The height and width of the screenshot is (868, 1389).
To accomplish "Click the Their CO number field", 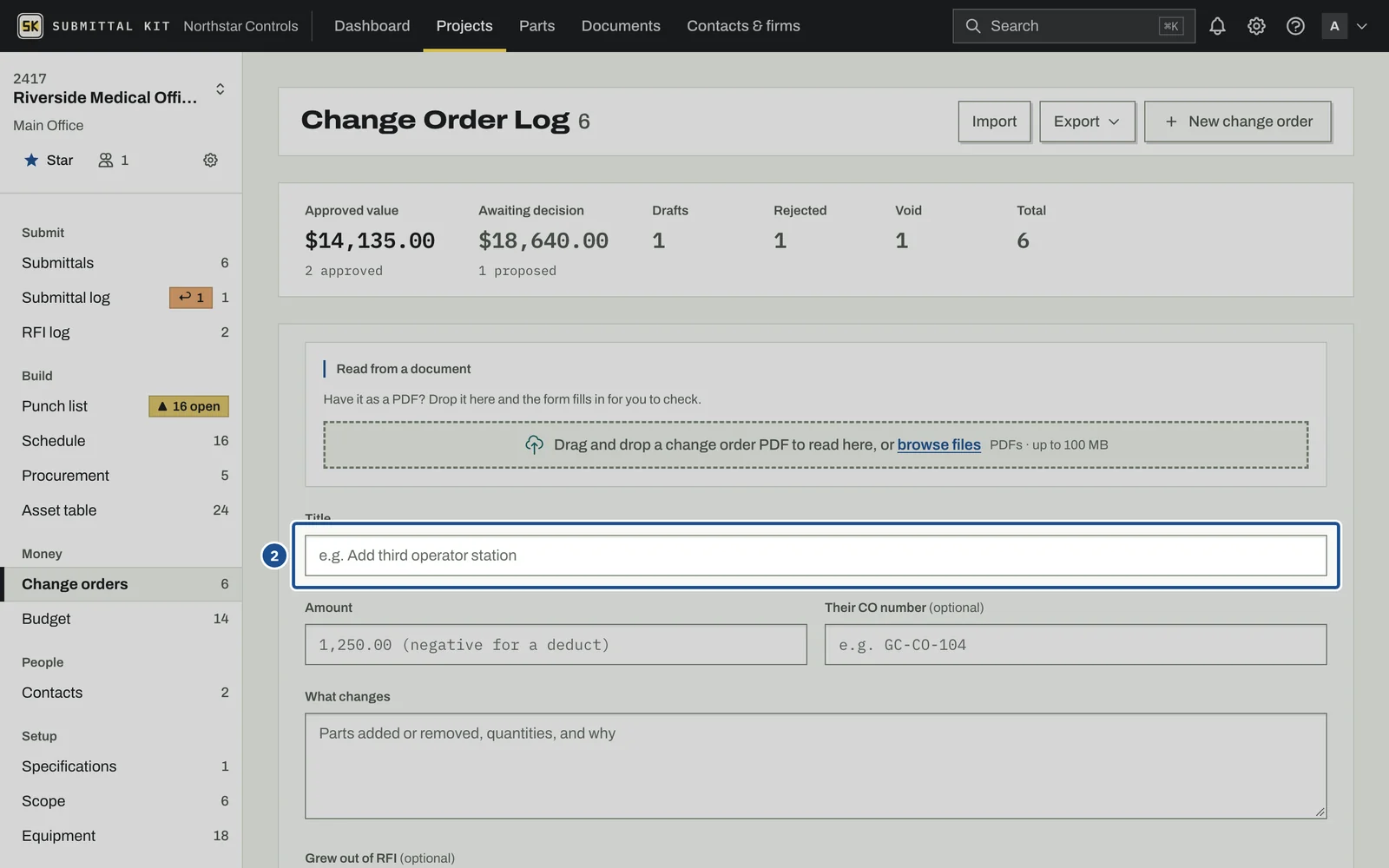I will tap(1076, 645).
